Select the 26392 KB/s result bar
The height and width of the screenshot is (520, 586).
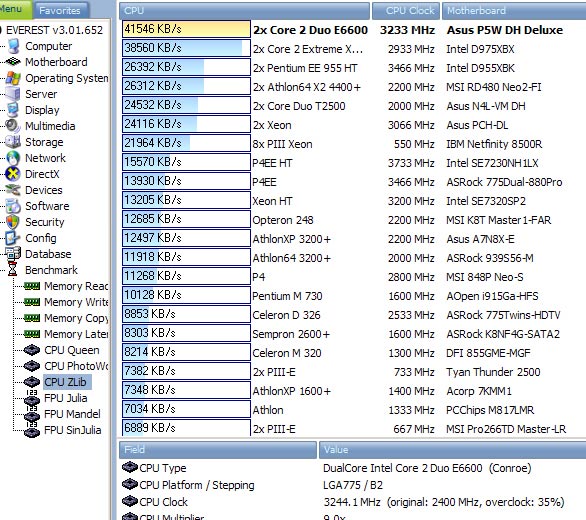click(186, 67)
